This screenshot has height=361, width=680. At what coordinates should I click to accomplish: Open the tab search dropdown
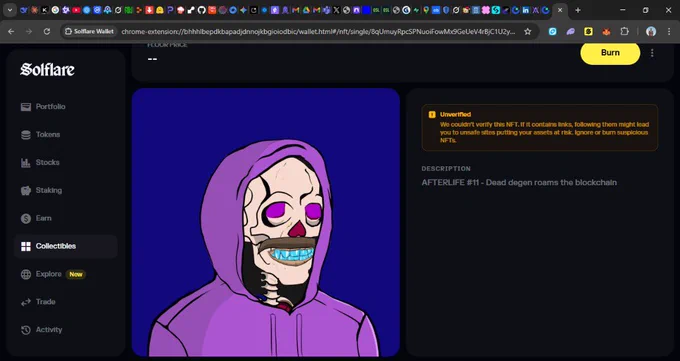coord(10,10)
